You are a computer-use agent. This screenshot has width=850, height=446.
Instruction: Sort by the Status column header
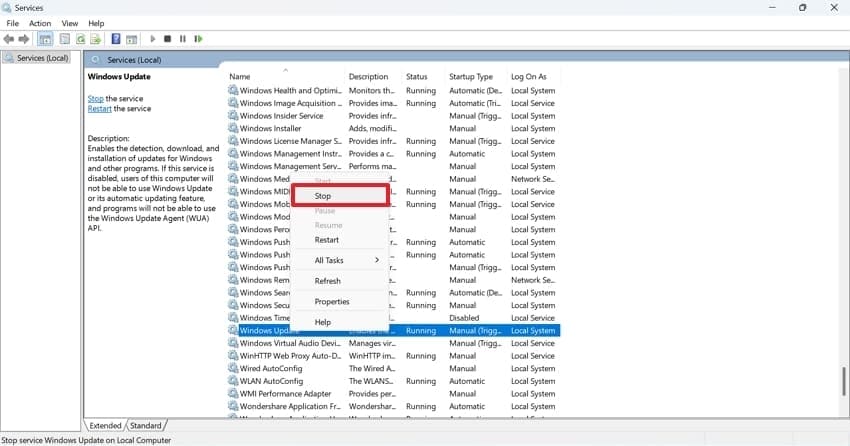pyautogui.click(x=423, y=76)
